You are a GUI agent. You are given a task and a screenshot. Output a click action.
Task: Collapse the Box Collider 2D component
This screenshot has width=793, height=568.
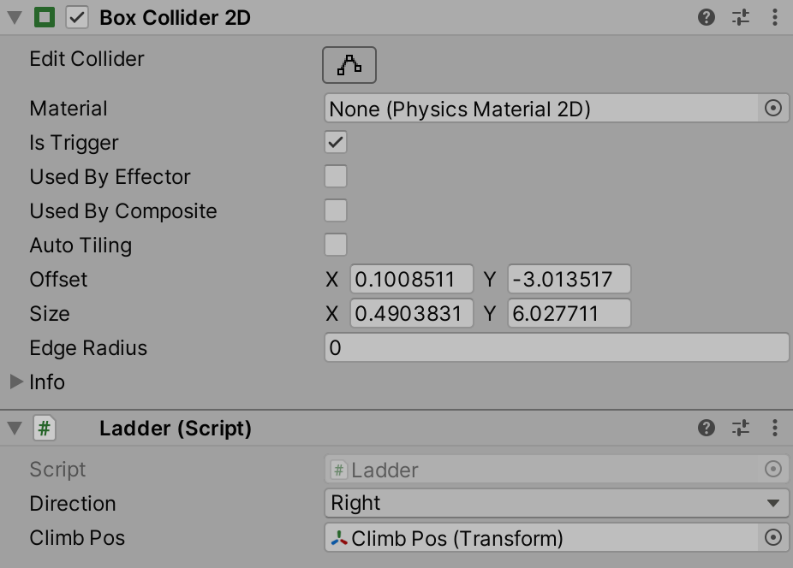(x=14, y=18)
